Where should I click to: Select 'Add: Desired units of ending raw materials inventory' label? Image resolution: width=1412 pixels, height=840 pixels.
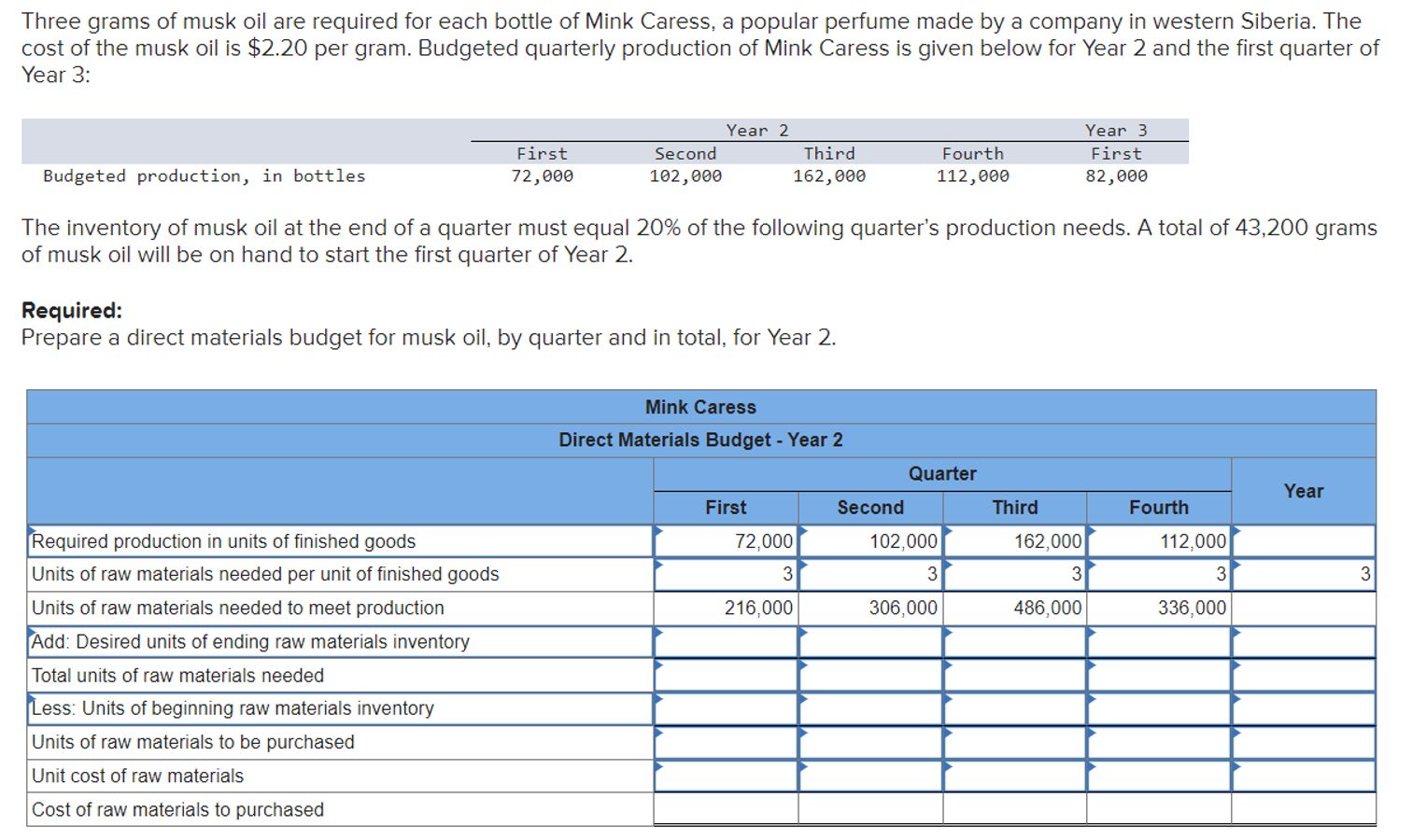coord(250,642)
